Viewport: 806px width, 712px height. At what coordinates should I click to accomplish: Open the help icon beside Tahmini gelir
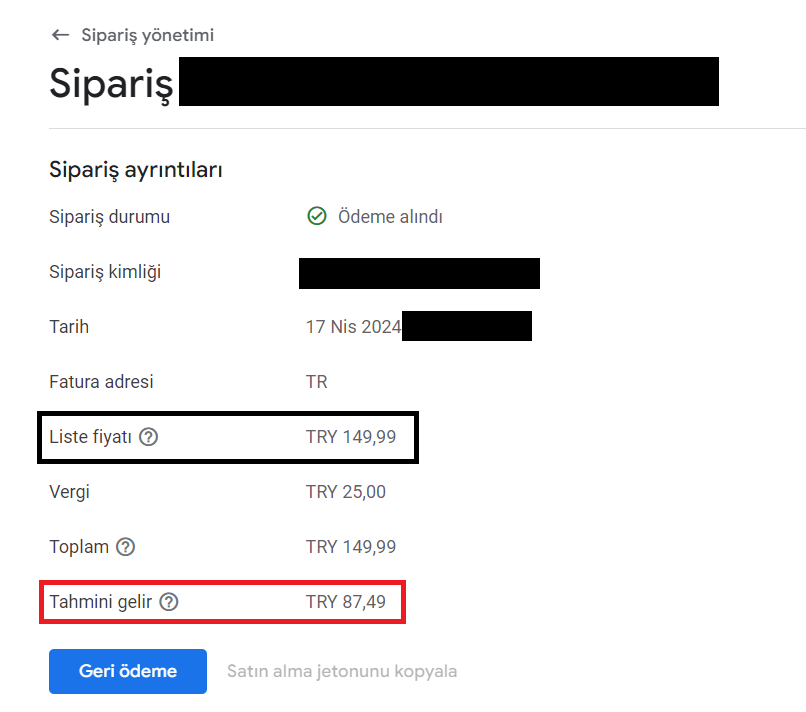(169, 602)
